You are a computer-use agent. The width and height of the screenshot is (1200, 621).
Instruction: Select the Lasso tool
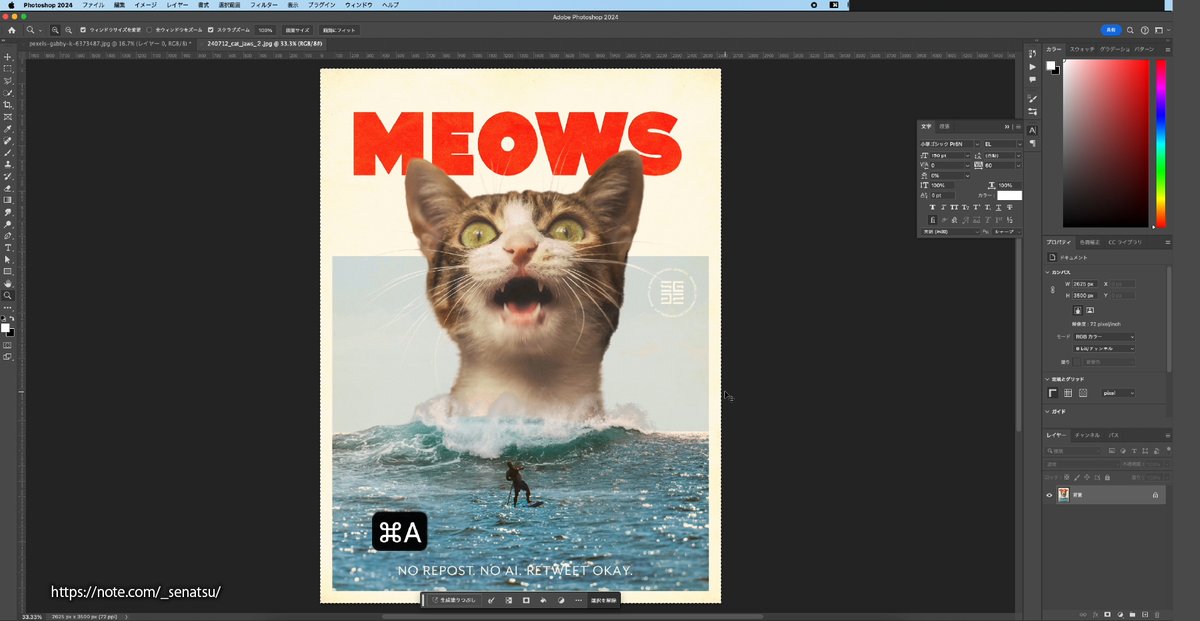(x=8, y=81)
